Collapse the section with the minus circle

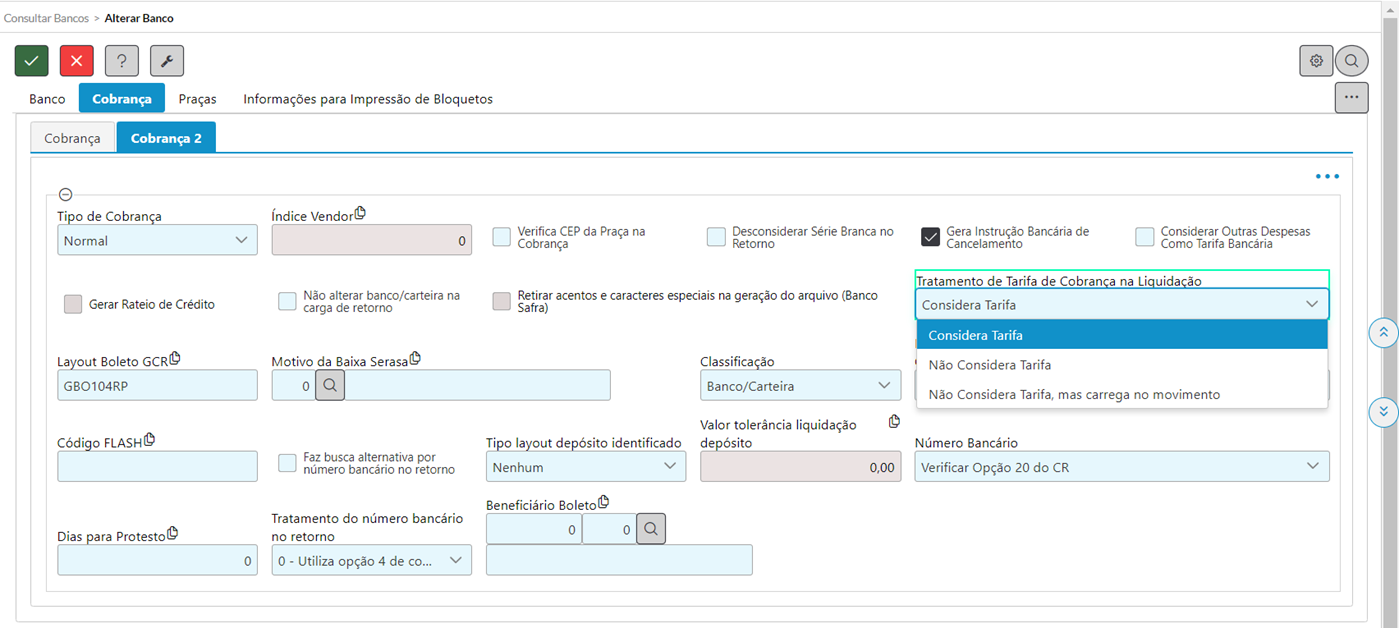pyautogui.click(x=66, y=195)
